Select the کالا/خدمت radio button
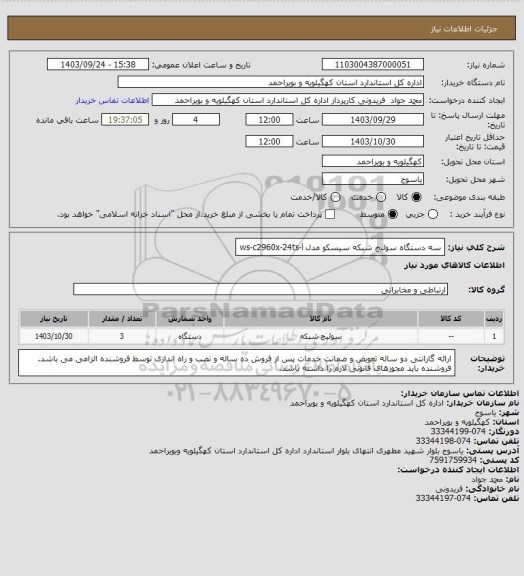524x576 pixels. 335,197
